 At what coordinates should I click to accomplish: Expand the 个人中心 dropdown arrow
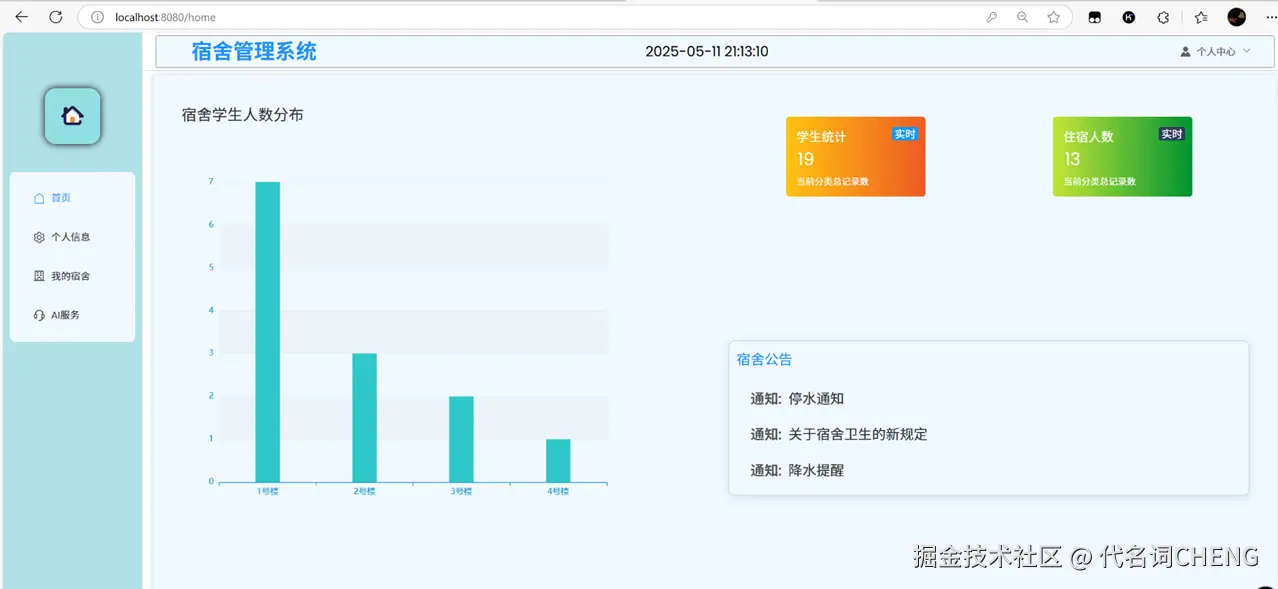pyautogui.click(x=1246, y=50)
